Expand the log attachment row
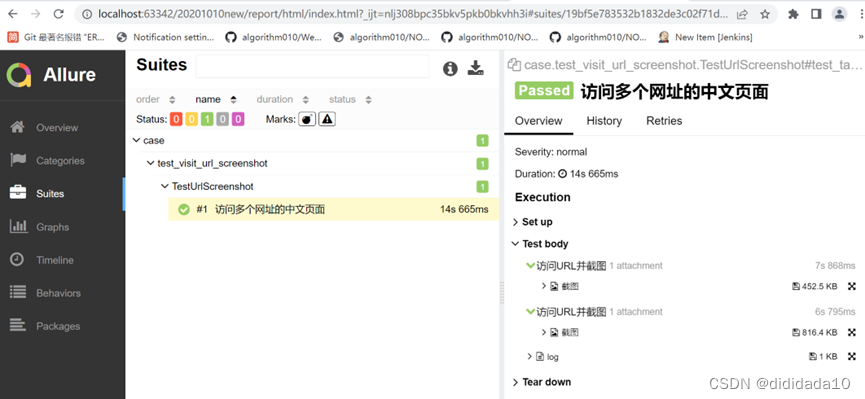865x399 pixels. point(530,357)
